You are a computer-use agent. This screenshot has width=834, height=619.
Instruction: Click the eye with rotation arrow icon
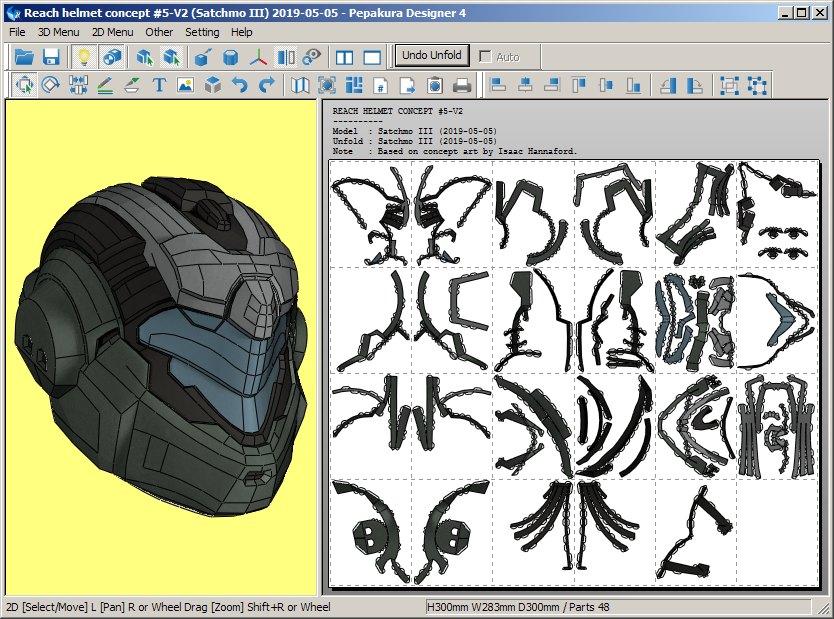[312, 57]
